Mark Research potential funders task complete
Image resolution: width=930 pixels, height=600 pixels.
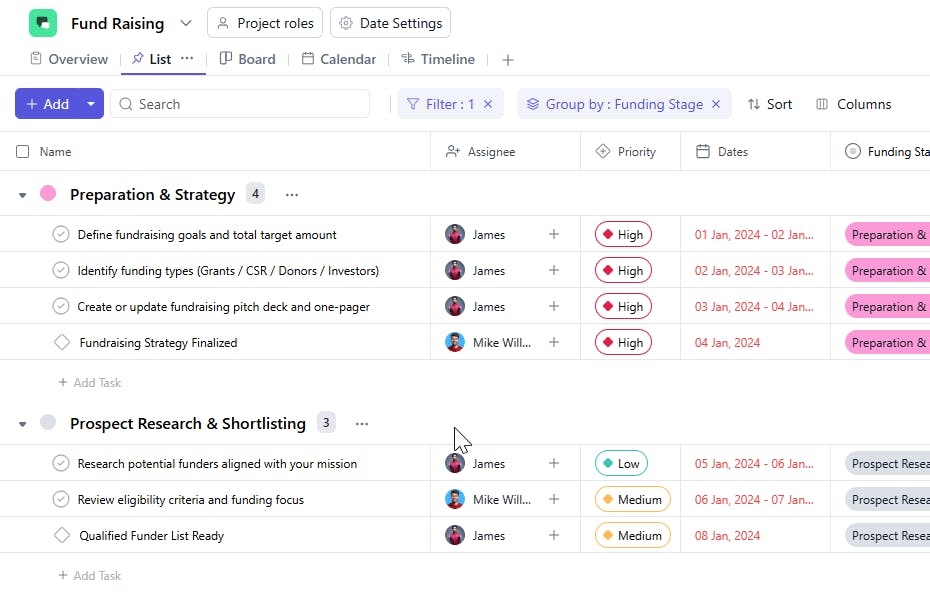pos(60,464)
